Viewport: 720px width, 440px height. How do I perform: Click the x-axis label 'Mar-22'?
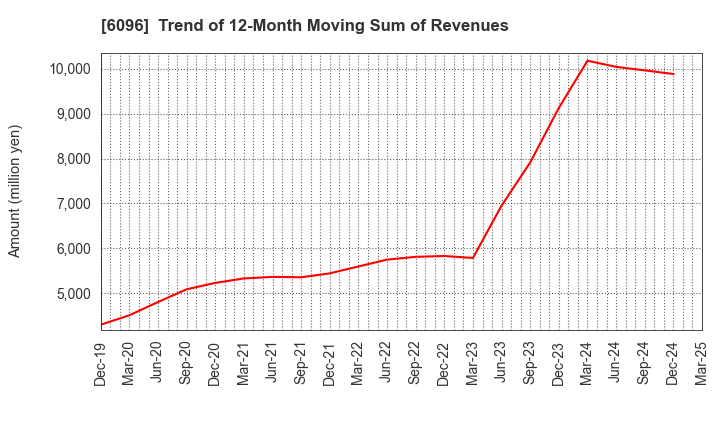357,363
